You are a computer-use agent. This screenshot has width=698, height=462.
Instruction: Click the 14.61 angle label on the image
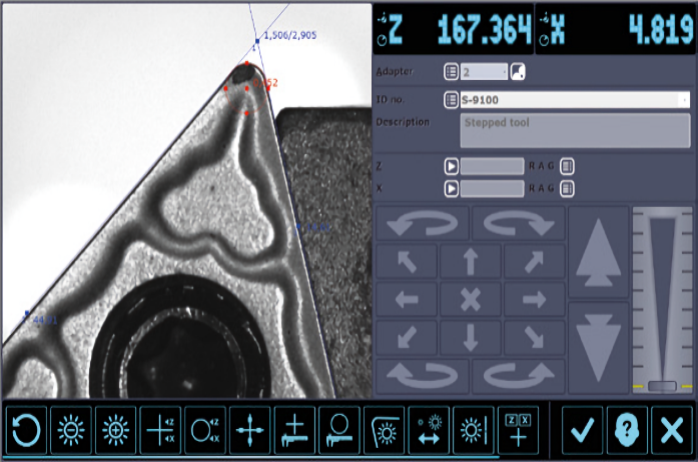[318, 227]
